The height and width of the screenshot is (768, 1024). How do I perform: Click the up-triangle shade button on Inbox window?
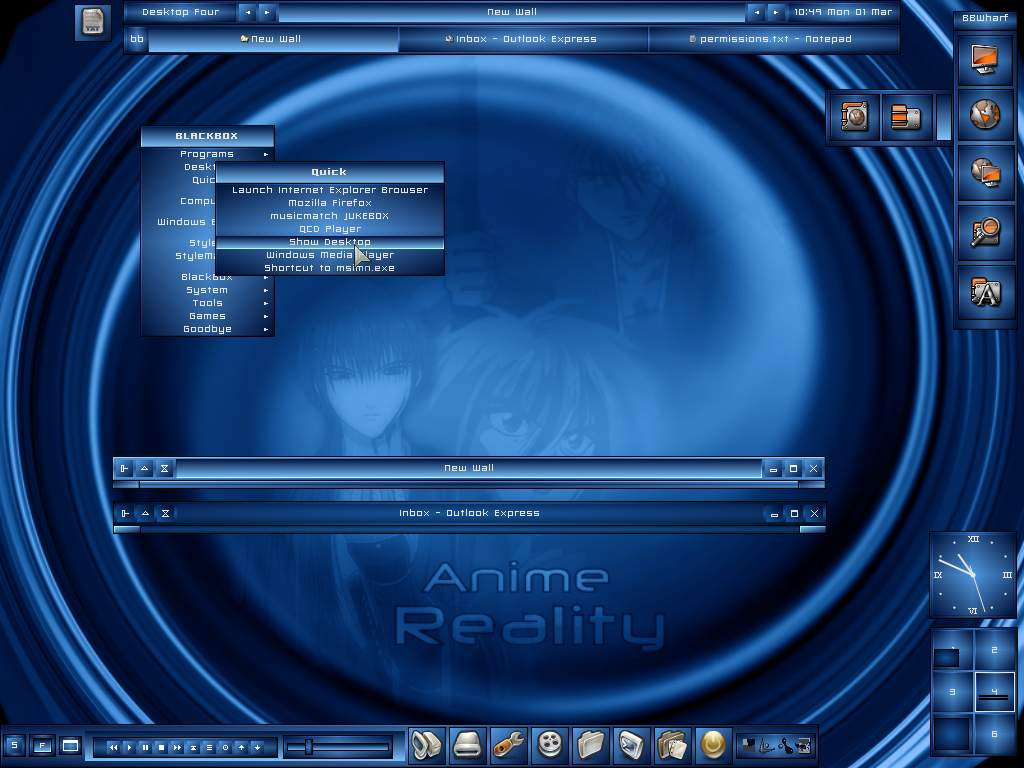(x=145, y=513)
